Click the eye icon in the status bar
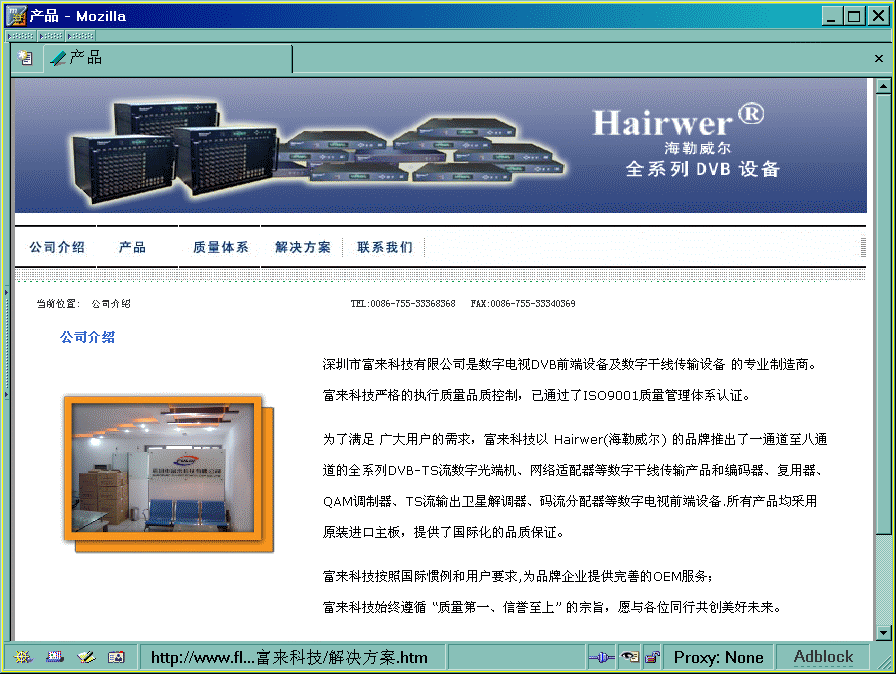Viewport: 896px width, 674px height. [630, 657]
